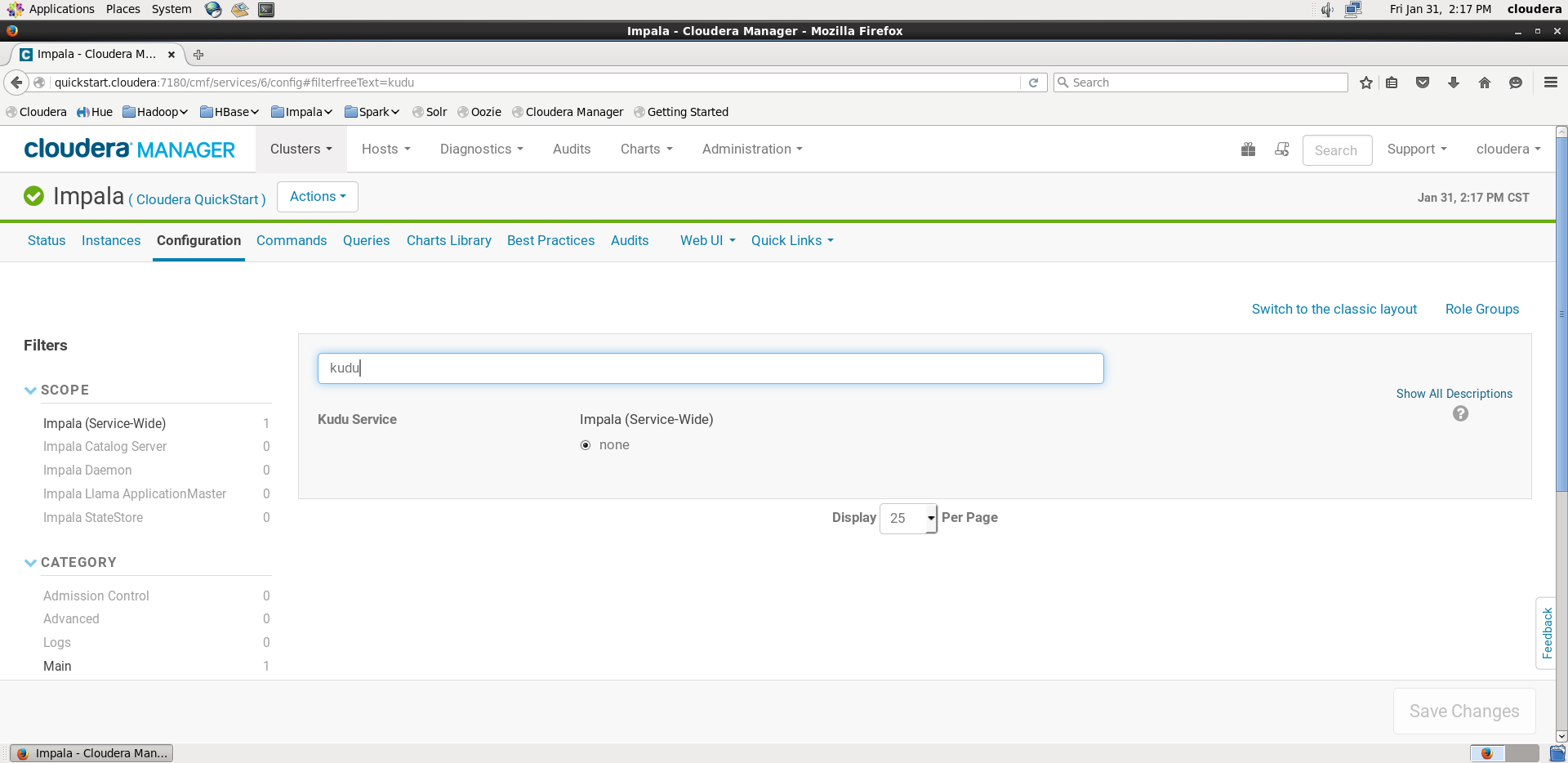This screenshot has height=763, width=1568.
Task: Click the Cloudera Manager logo
Action: [129, 149]
